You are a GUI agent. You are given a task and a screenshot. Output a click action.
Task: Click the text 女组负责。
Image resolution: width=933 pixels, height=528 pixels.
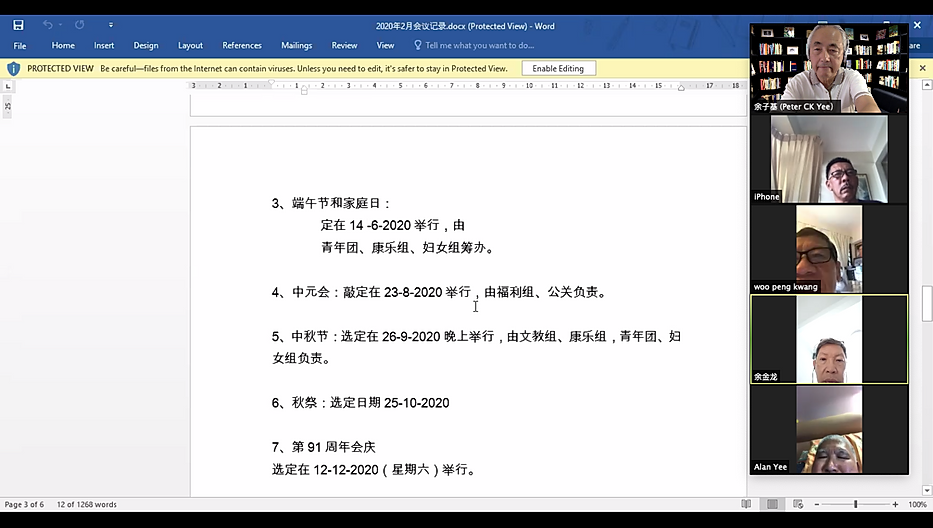302,358
